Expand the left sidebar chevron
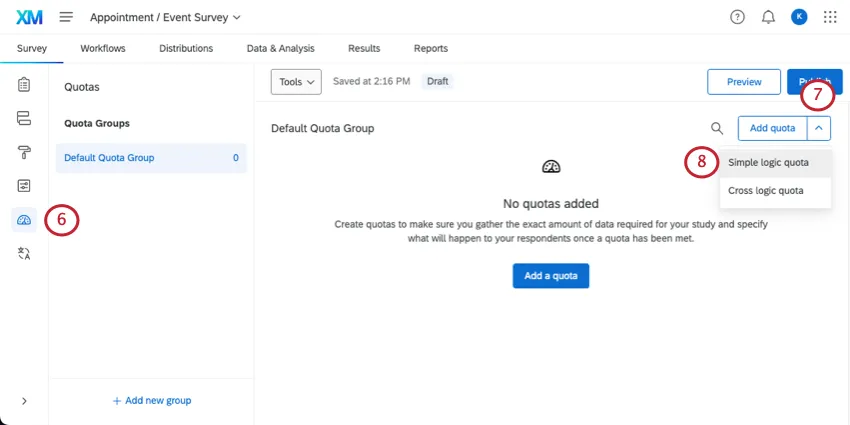 coord(24,401)
